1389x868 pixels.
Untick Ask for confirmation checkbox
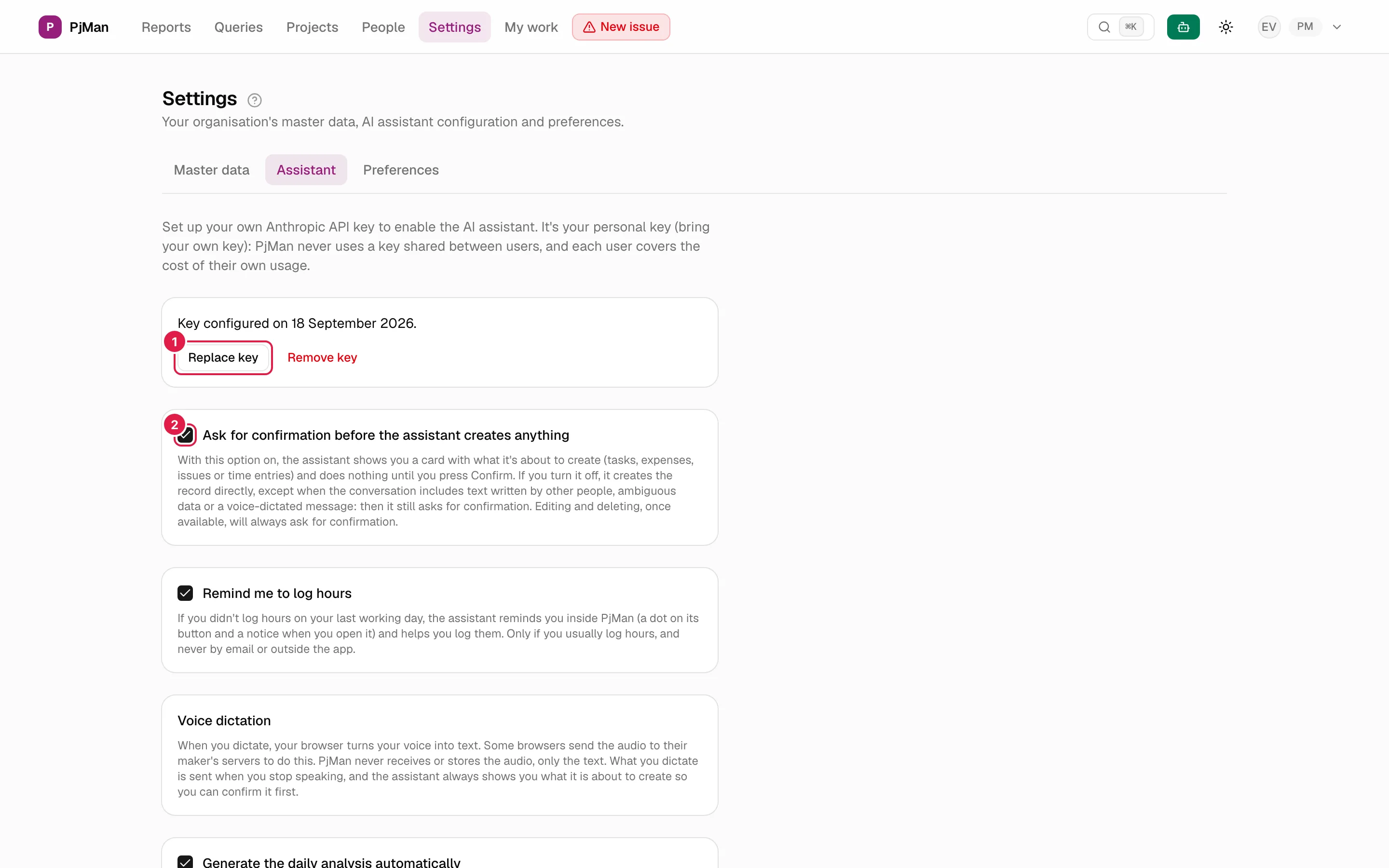click(x=185, y=435)
